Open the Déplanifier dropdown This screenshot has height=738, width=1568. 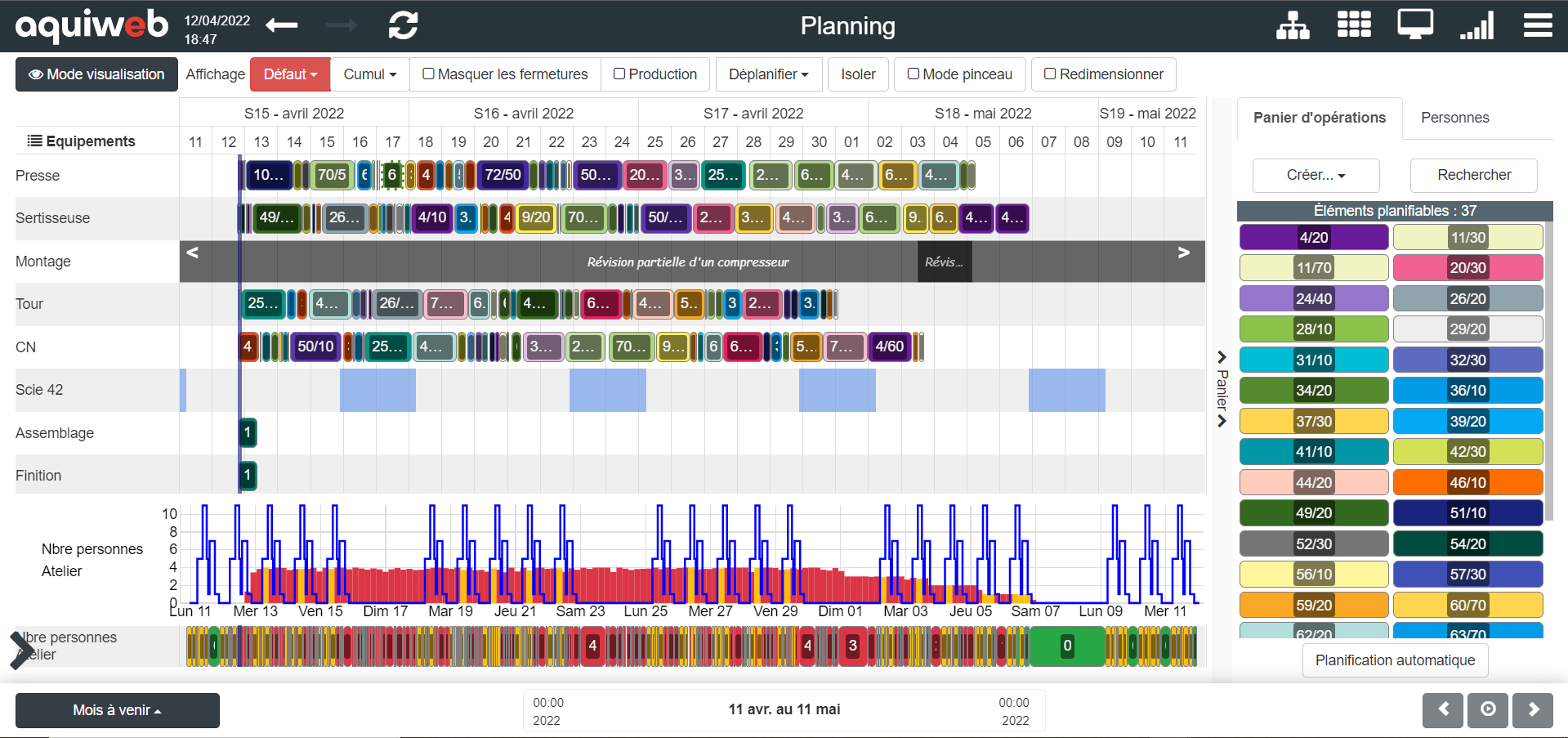[768, 74]
